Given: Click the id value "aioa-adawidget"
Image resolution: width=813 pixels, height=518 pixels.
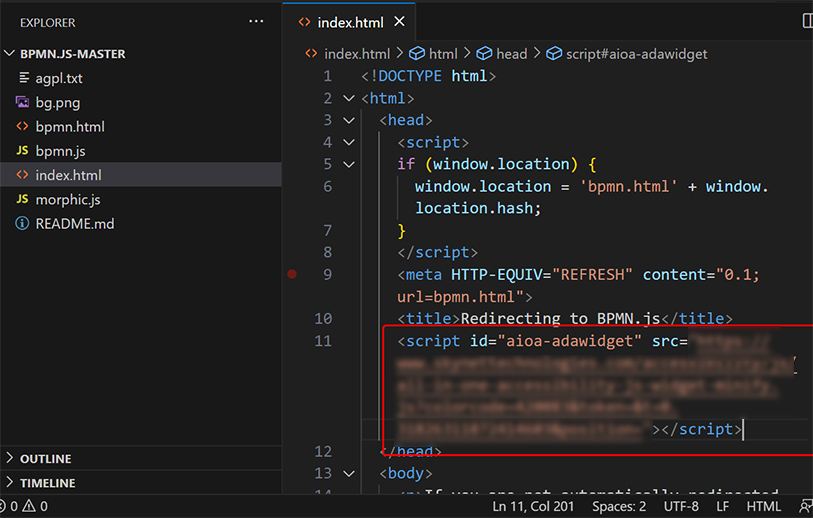Looking at the screenshot, I should [569, 341].
